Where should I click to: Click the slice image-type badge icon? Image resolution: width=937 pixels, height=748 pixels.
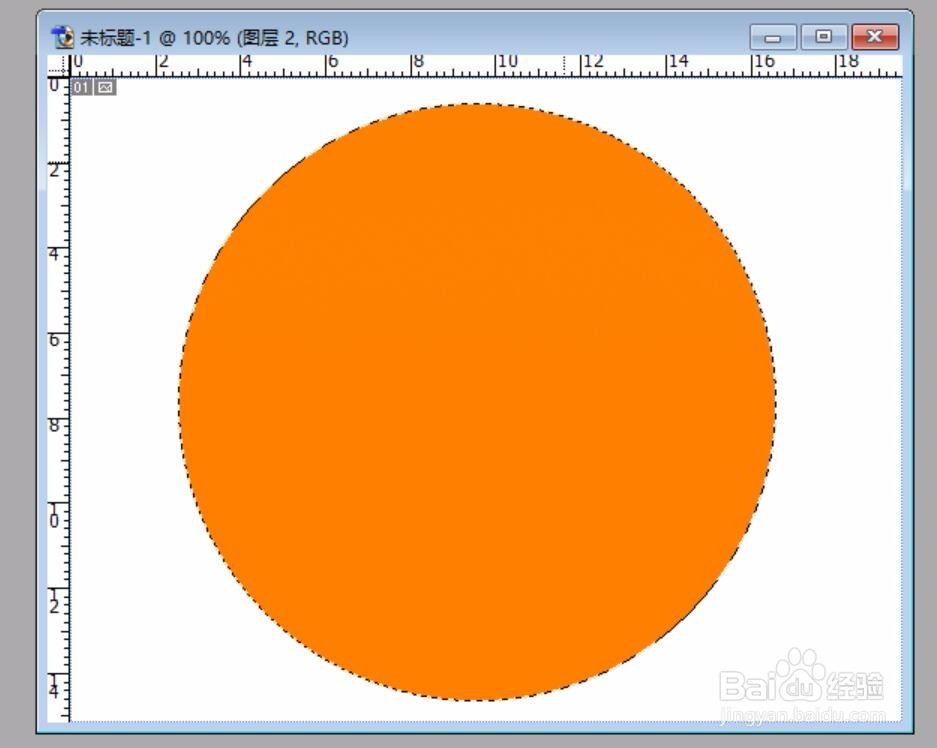point(105,88)
